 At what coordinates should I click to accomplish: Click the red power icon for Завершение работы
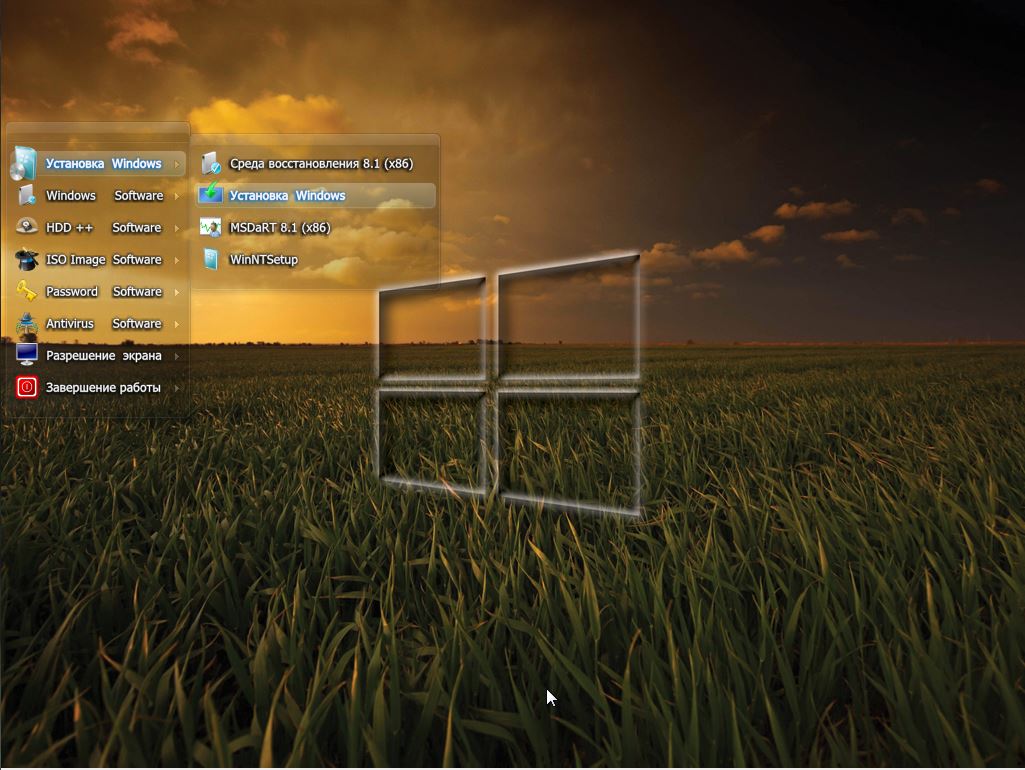(27, 387)
